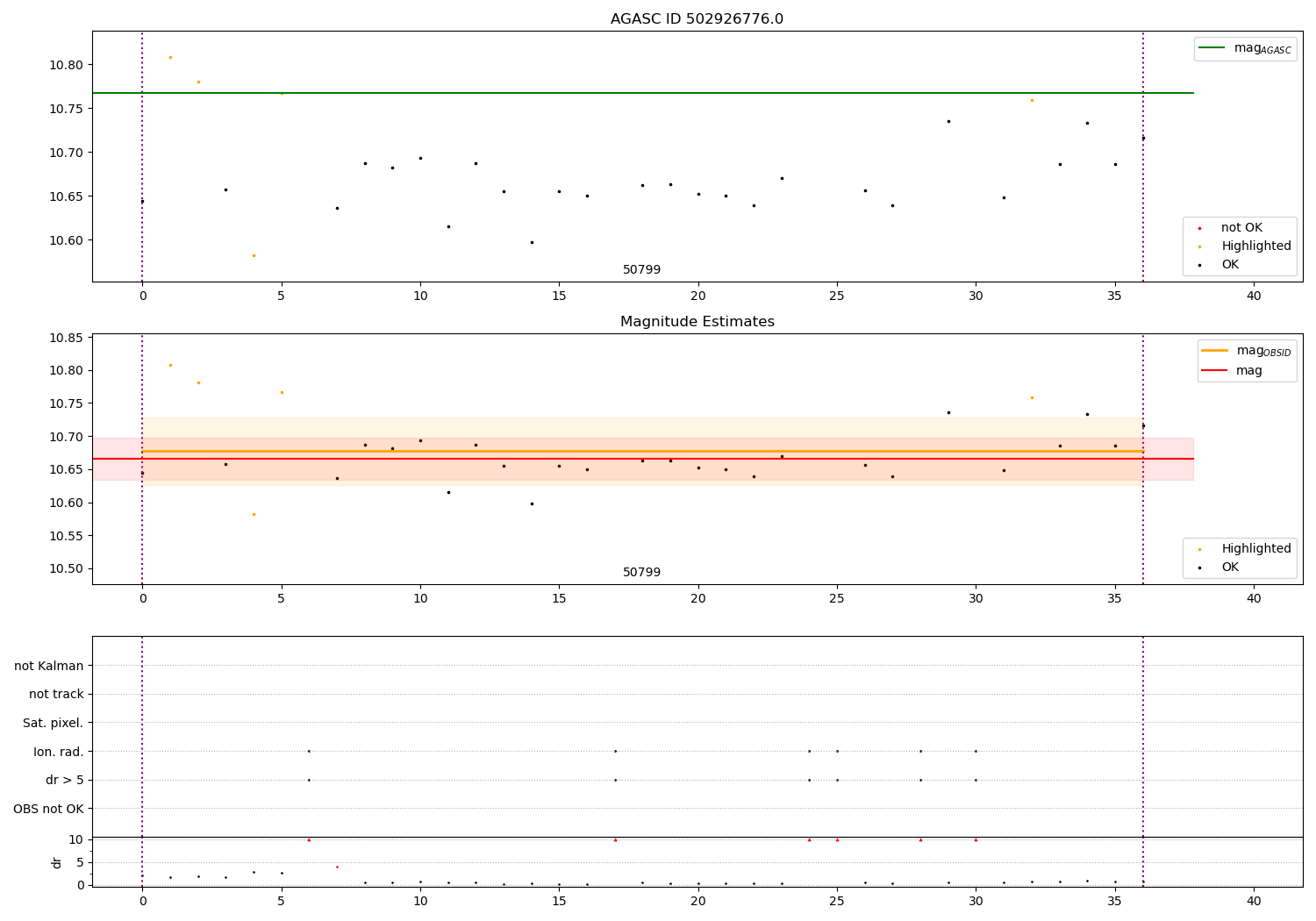The height and width of the screenshot is (921, 1316).
Task: Click x-tick 0 under the bottom plot
Action: pos(142,902)
